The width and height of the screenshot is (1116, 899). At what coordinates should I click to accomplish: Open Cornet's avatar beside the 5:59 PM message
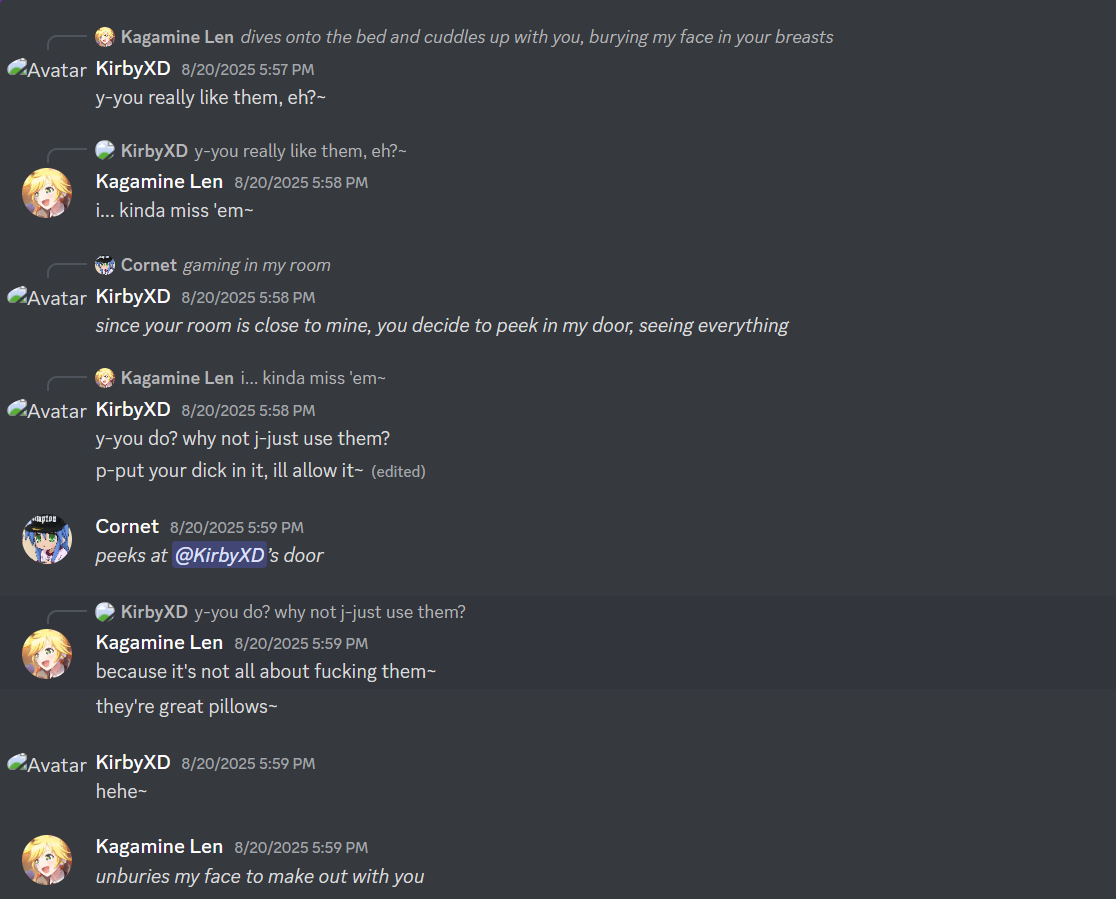(x=47, y=540)
